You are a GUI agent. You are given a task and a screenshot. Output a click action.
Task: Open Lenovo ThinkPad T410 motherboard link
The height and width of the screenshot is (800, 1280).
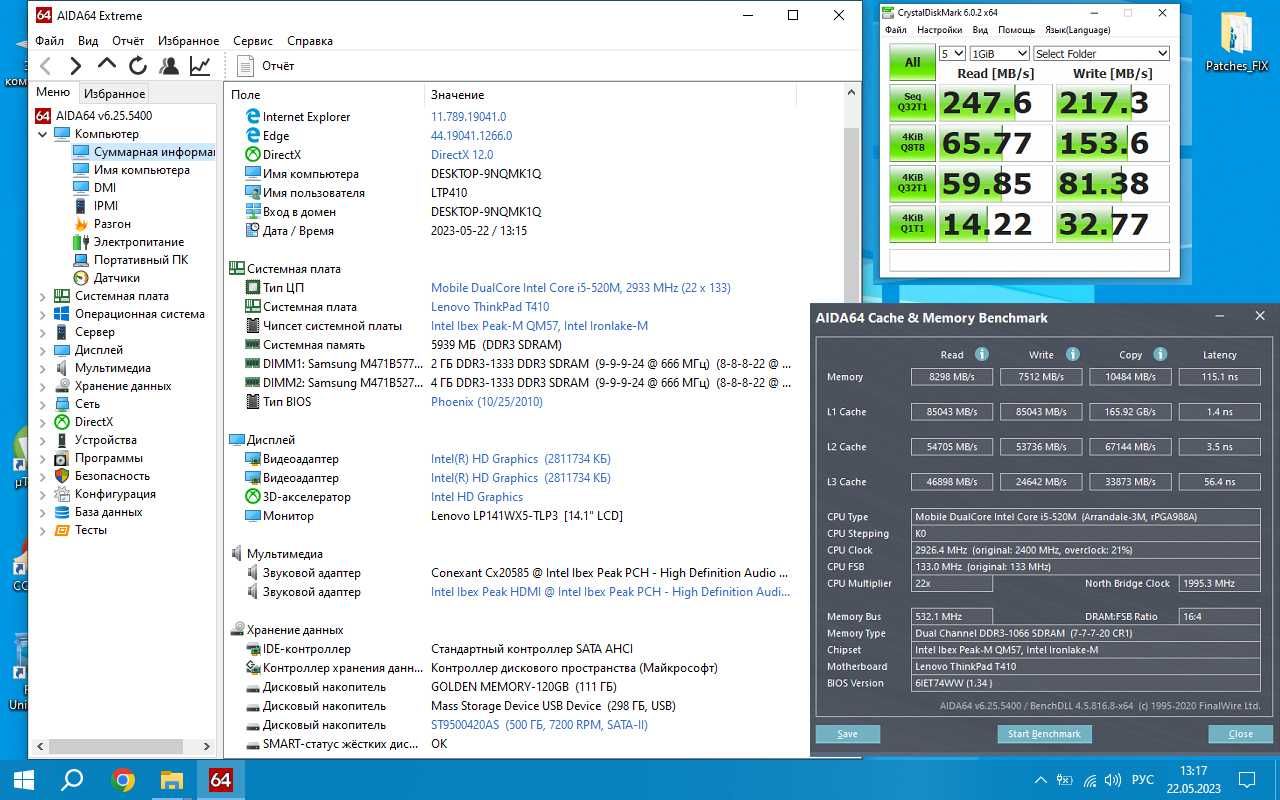pos(490,307)
